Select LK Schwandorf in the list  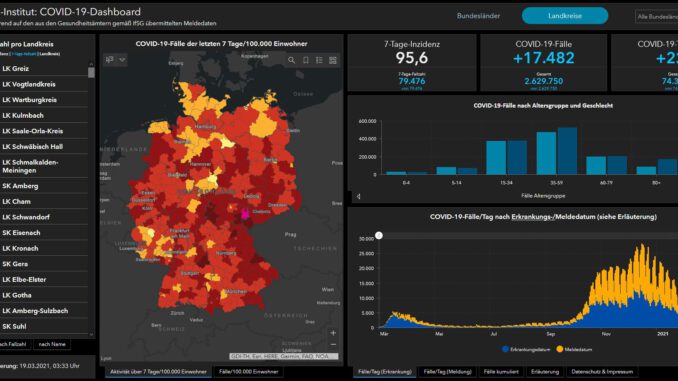(44, 217)
